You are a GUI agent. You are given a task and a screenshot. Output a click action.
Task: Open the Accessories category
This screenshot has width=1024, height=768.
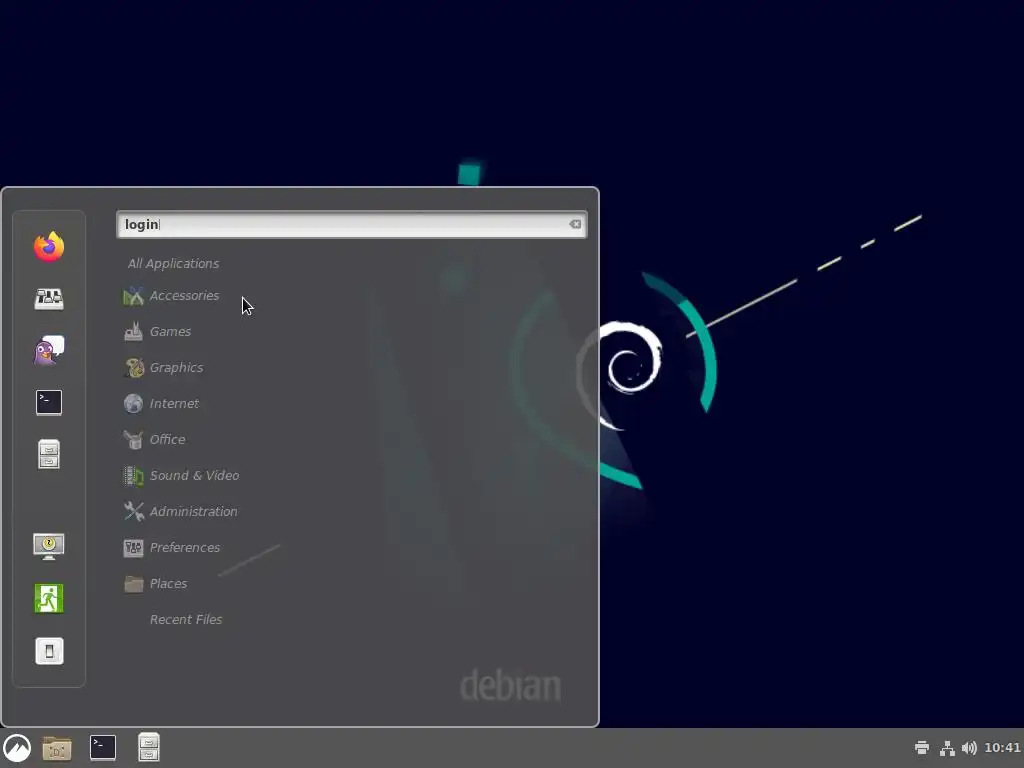(x=184, y=295)
